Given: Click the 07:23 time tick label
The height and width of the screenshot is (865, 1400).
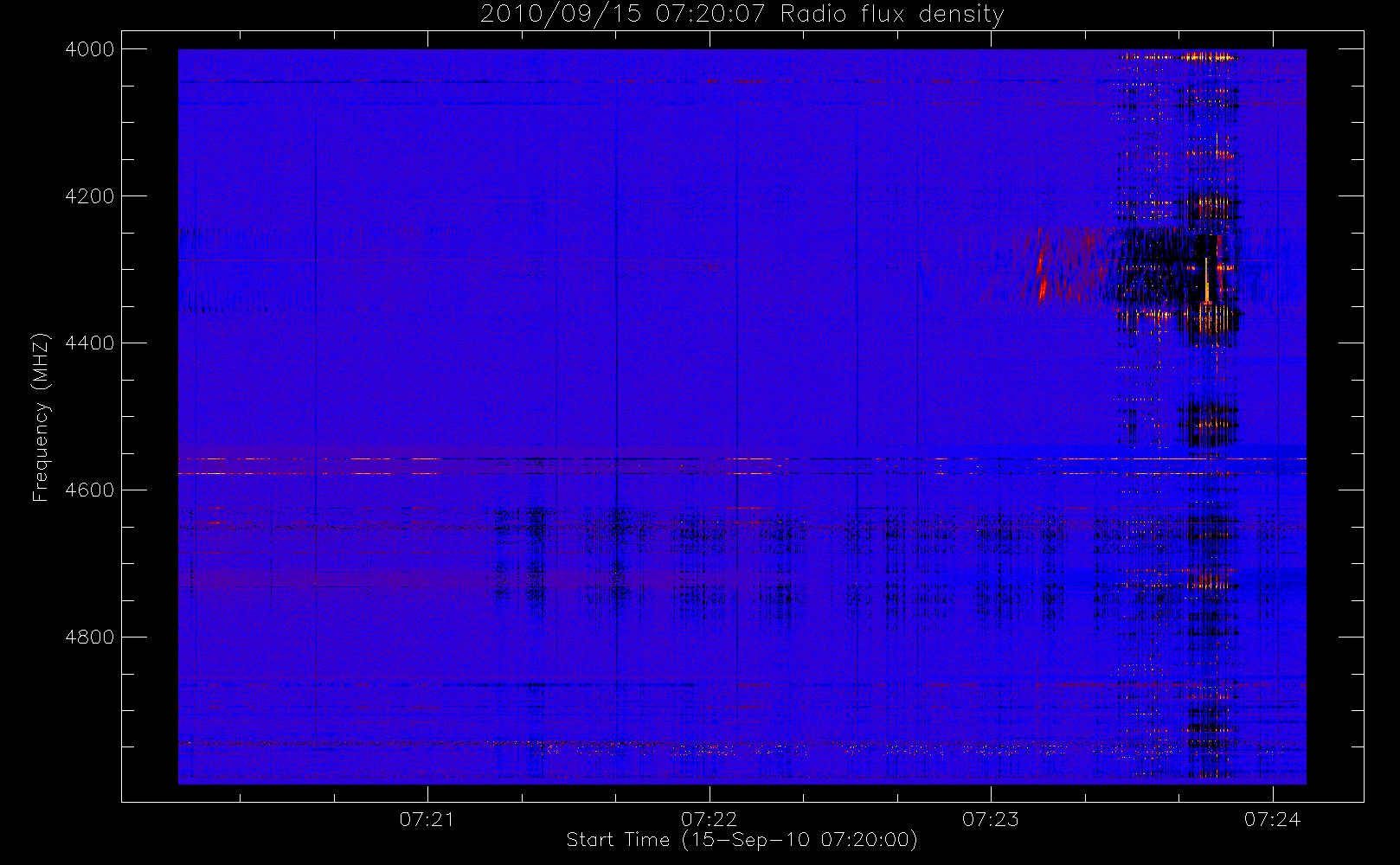Looking at the screenshot, I should point(991,819).
